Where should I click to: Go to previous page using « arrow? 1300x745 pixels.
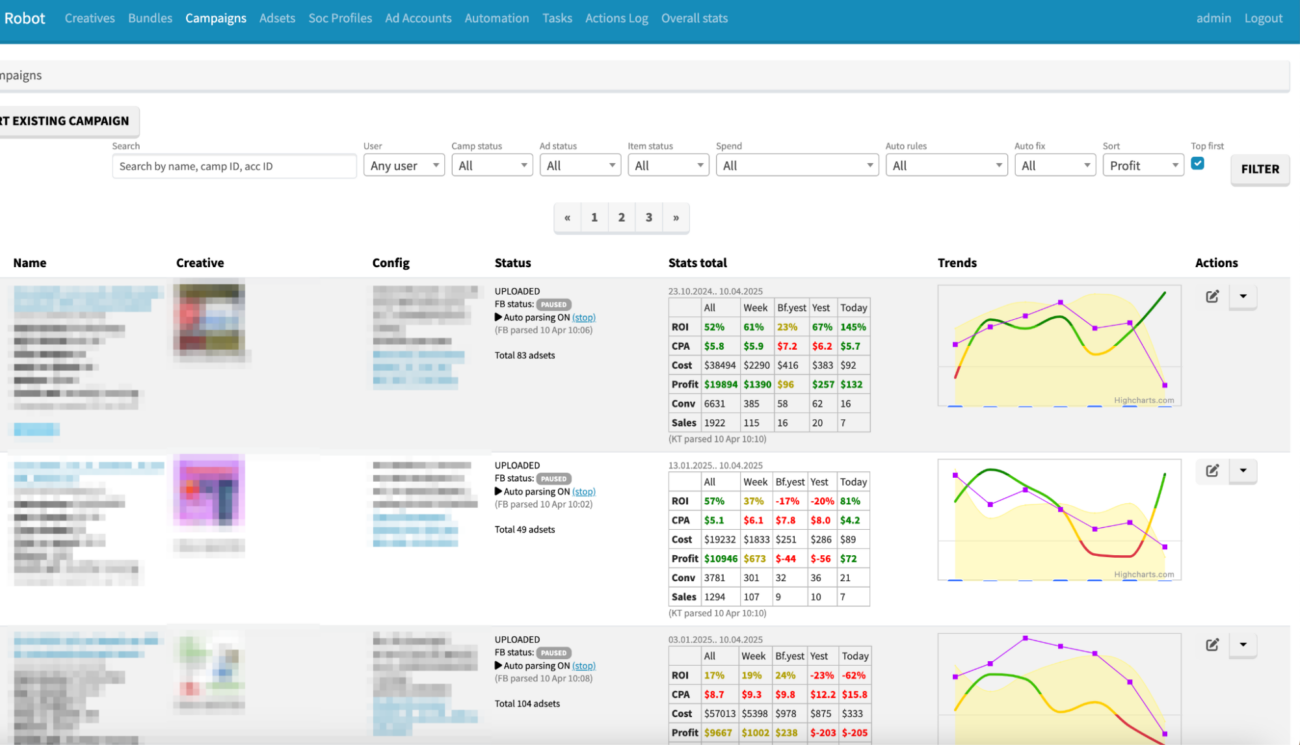567,218
